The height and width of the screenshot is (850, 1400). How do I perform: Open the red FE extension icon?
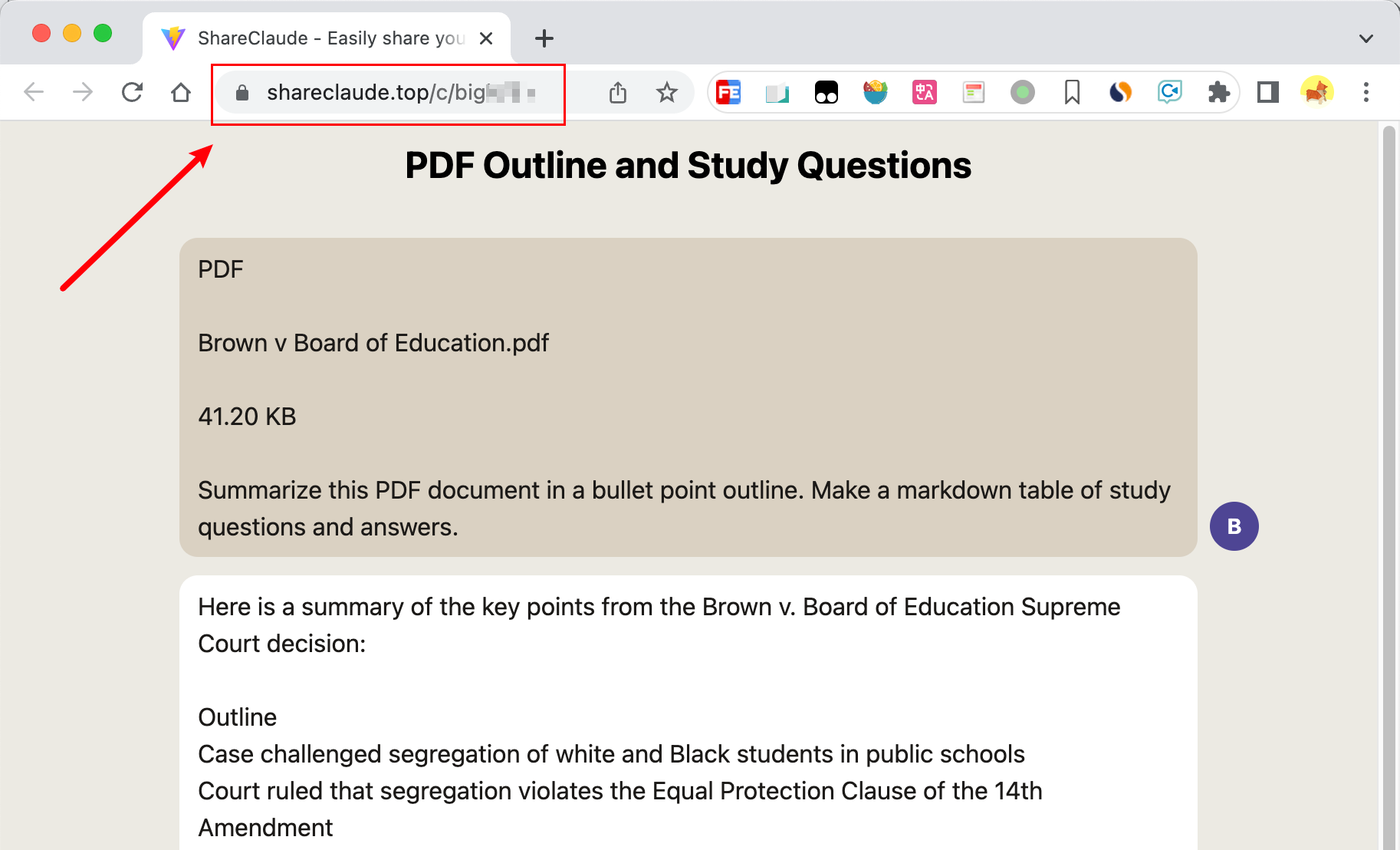(728, 93)
